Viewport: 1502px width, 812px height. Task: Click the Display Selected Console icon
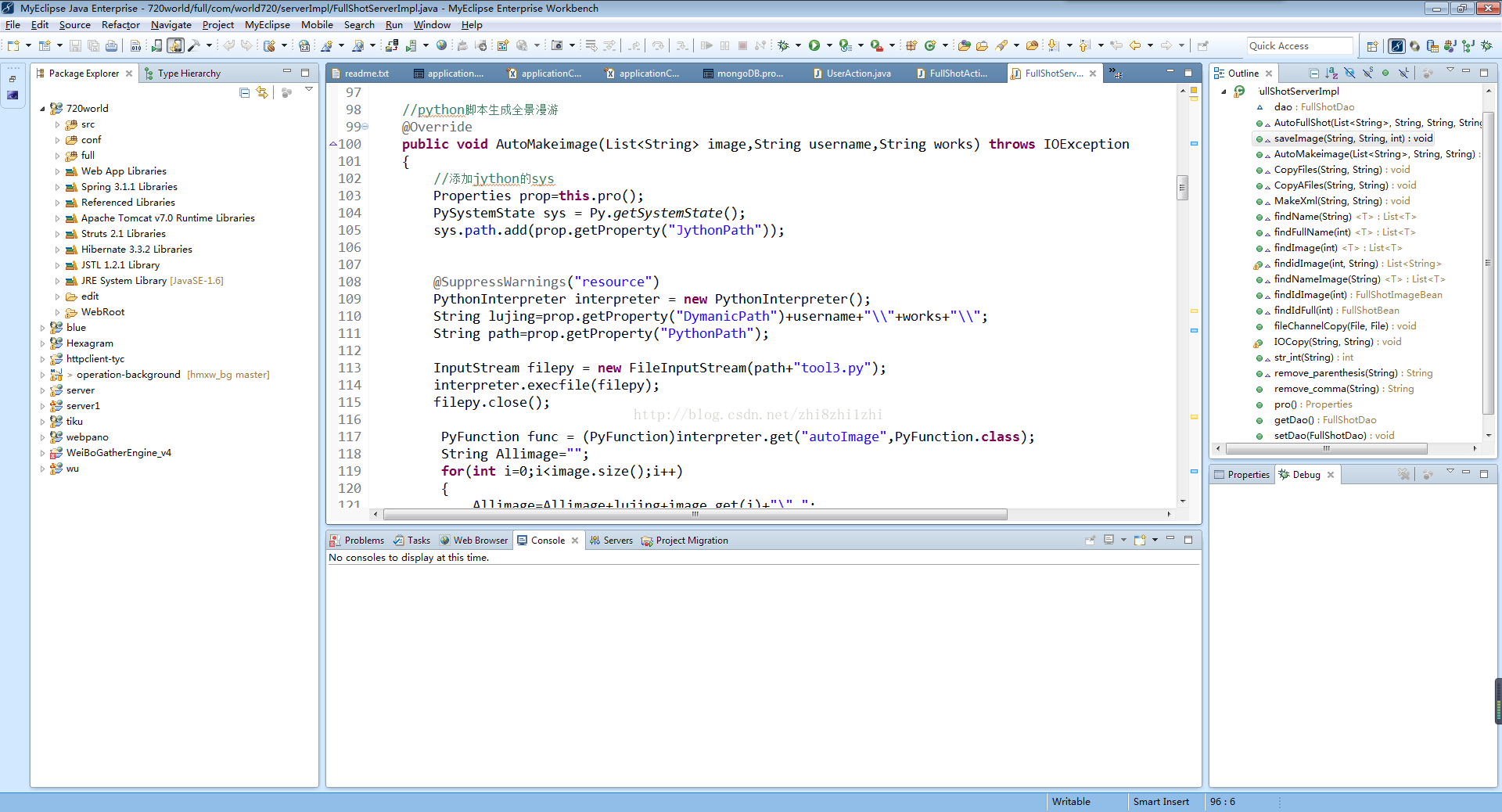tap(1109, 540)
